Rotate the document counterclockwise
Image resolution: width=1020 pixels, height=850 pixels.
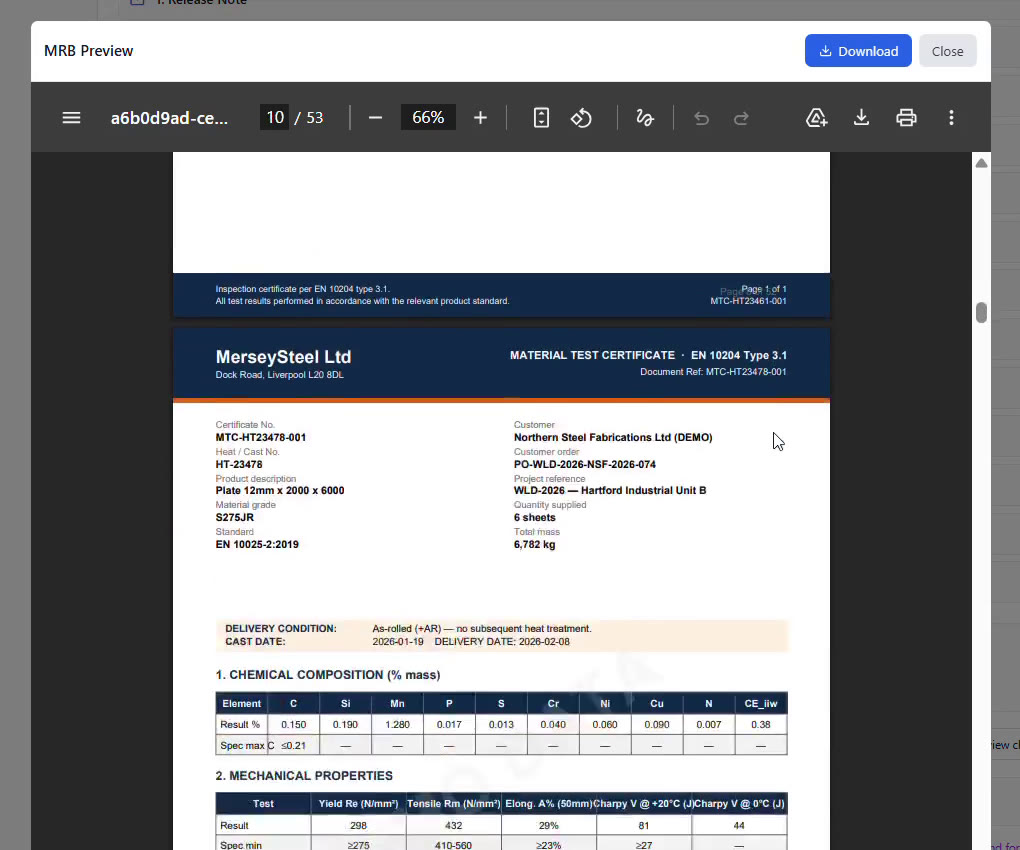tap(581, 118)
